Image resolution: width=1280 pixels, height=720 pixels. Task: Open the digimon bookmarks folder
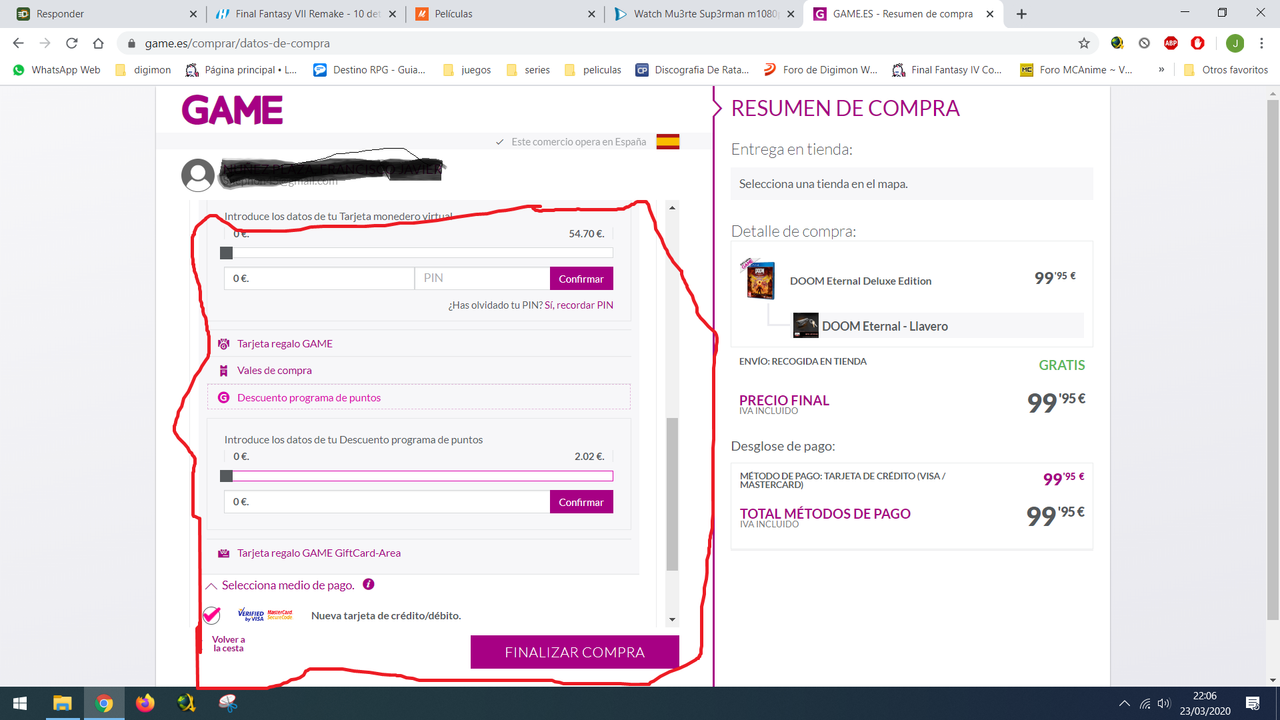(x=143, y=70)
